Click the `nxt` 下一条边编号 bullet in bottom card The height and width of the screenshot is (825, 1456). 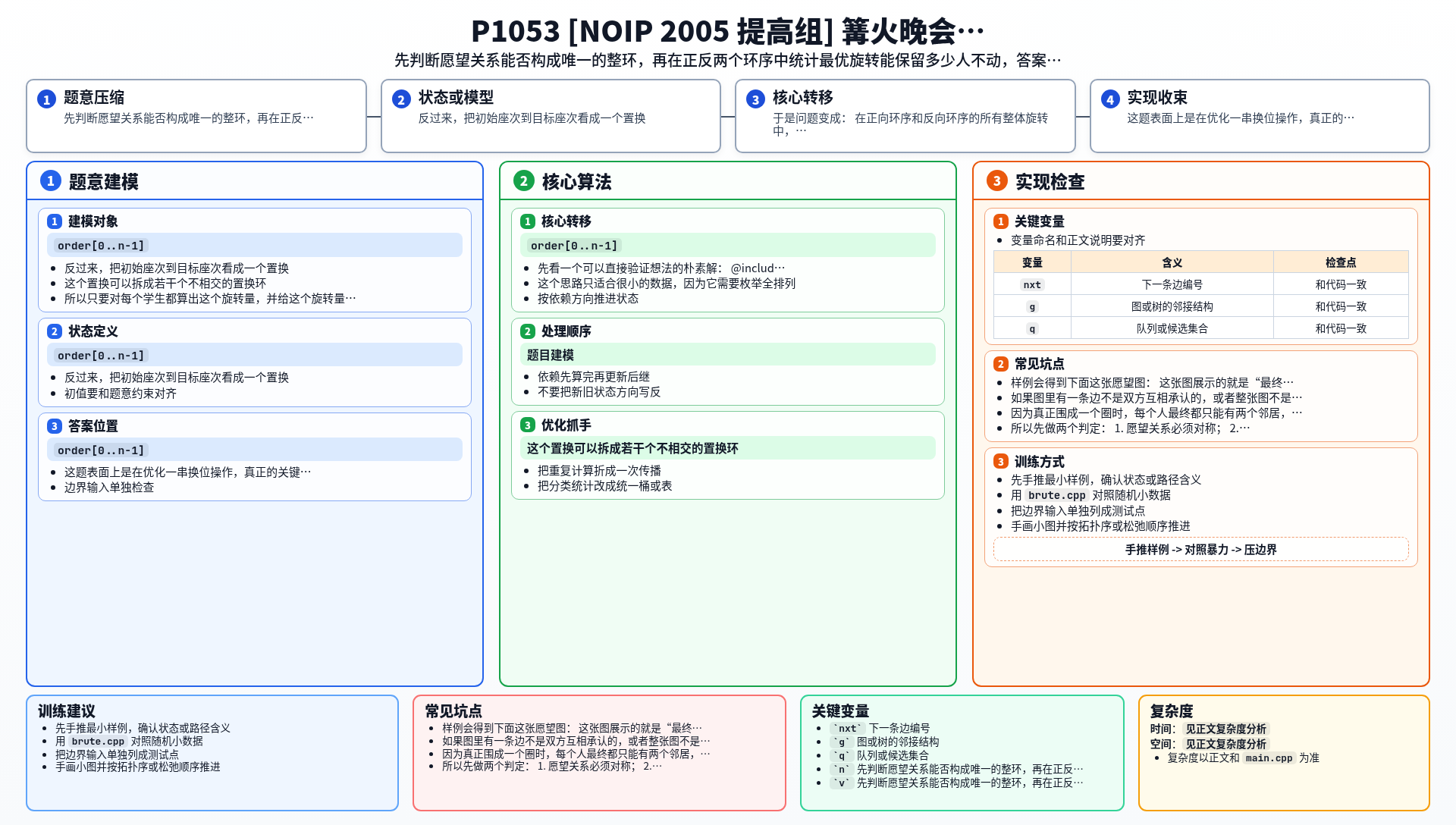pyautogui.click(x=880, y=728)
